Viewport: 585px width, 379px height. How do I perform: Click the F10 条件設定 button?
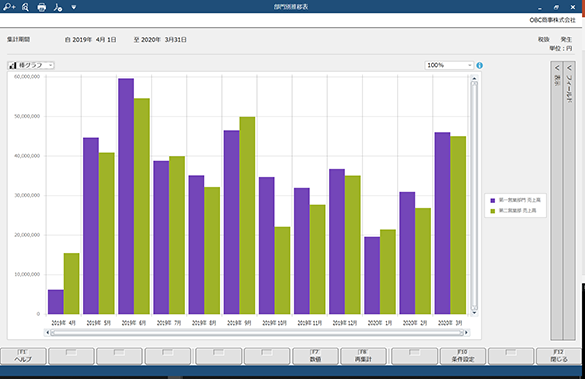(x=463, y=356)
